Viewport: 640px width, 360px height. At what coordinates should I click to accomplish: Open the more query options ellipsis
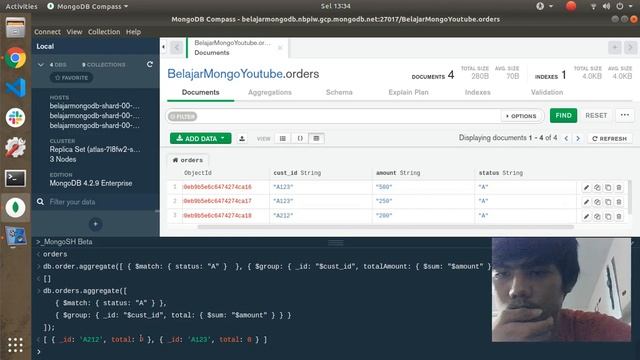pyautogui.click(x=625, y=115)
